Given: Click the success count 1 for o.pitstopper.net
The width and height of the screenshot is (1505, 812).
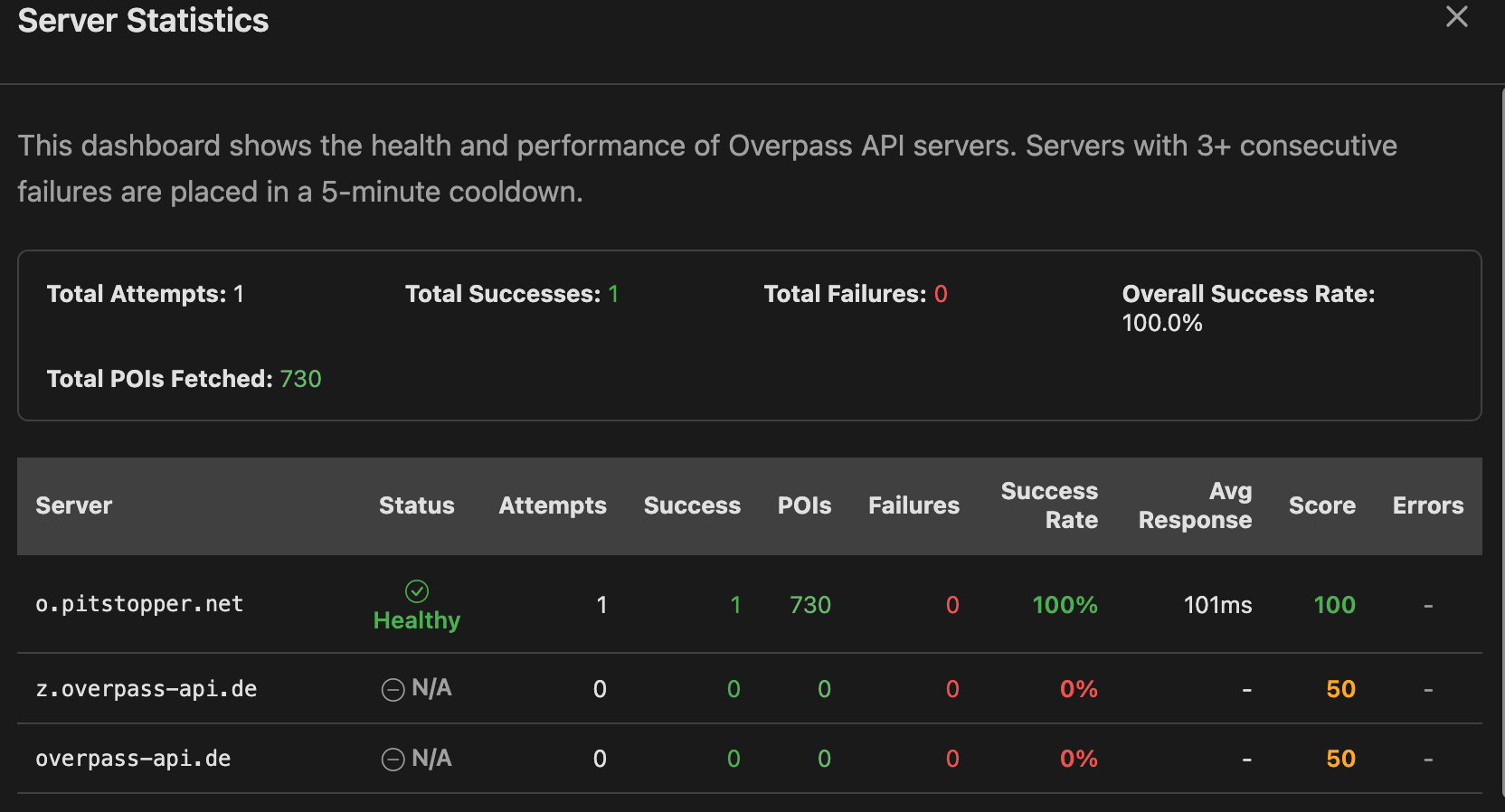Looking at the screenshot, I should [735, 605].
